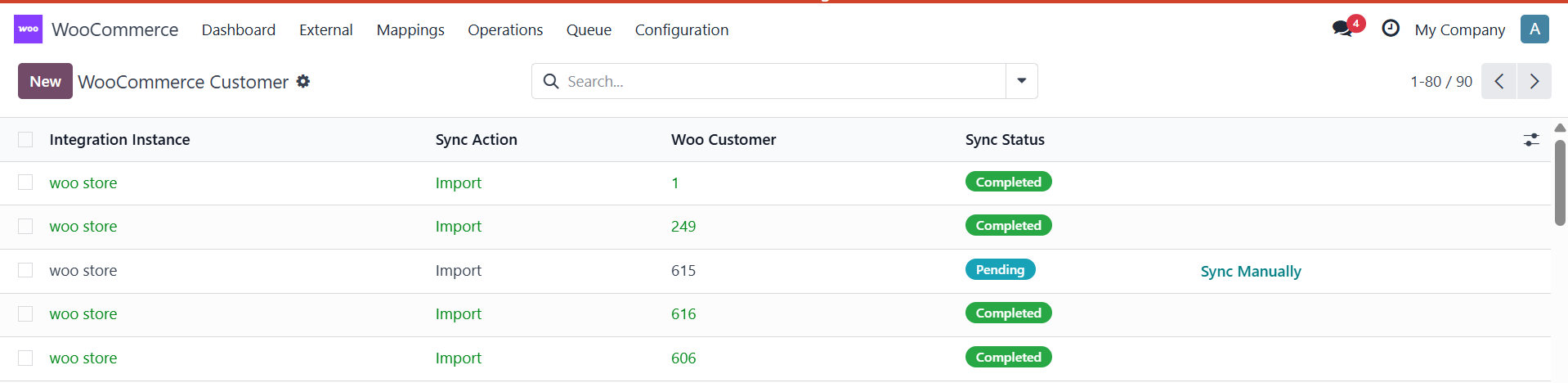Select the row checkbox for customer 606
Screen dimensions: 1568x383
click(x=25, y=358)
